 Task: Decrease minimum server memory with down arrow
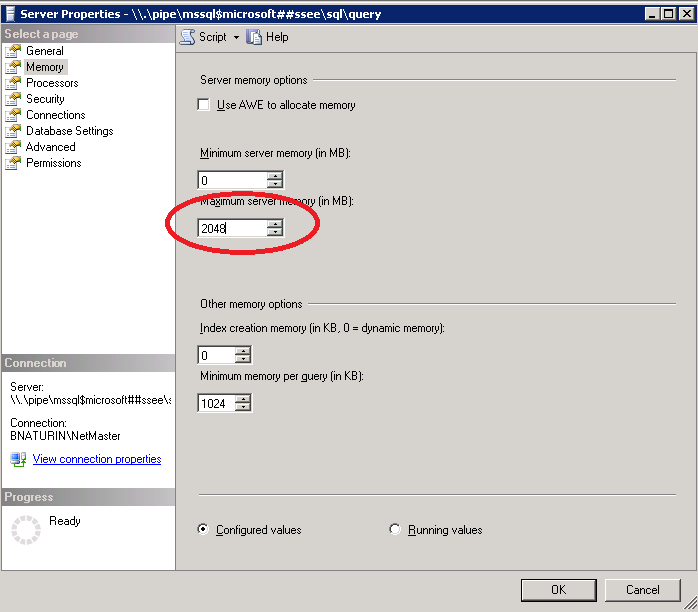click(x=275, y=184)
